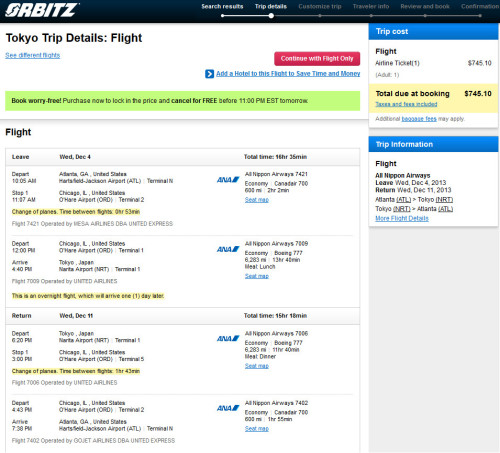Click the Continue with Flight Only button

[x=317, y=59]
